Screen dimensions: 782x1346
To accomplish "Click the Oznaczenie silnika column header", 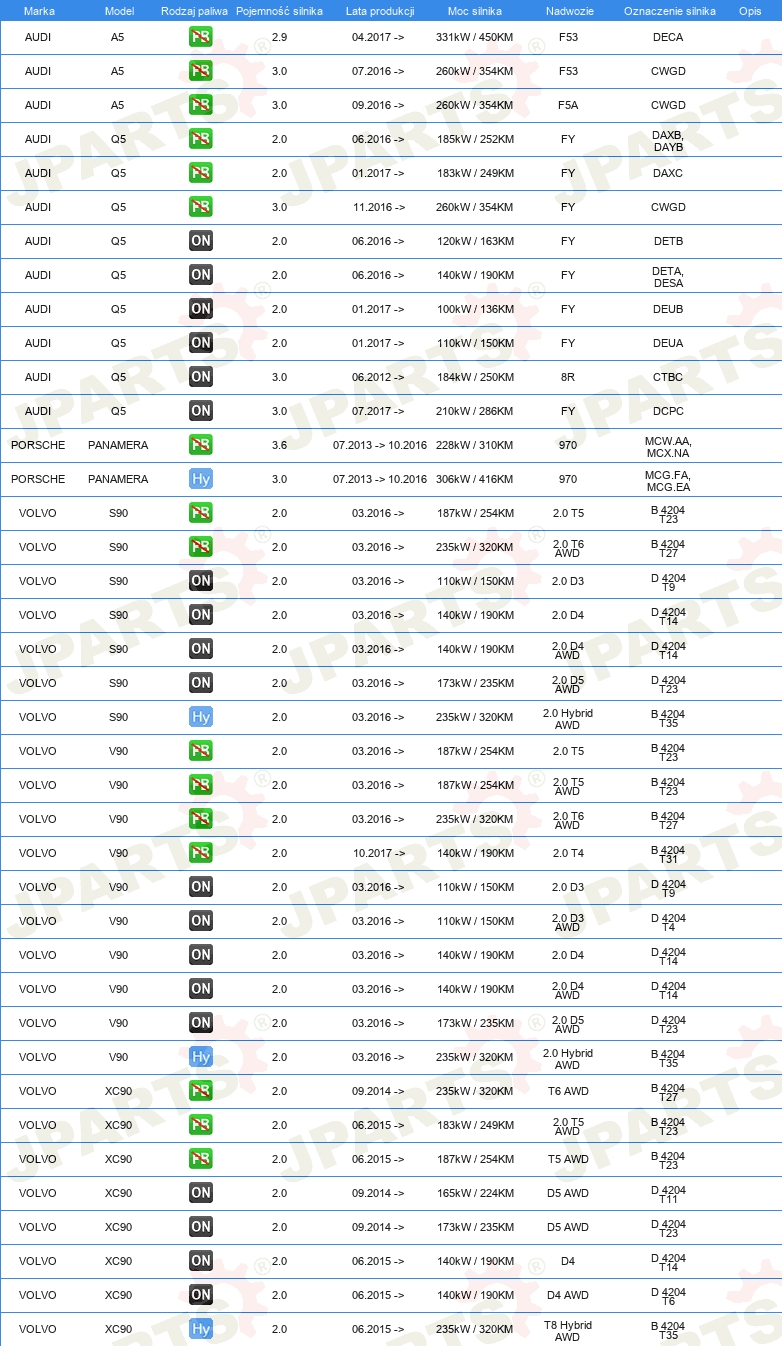I will 669,10.
